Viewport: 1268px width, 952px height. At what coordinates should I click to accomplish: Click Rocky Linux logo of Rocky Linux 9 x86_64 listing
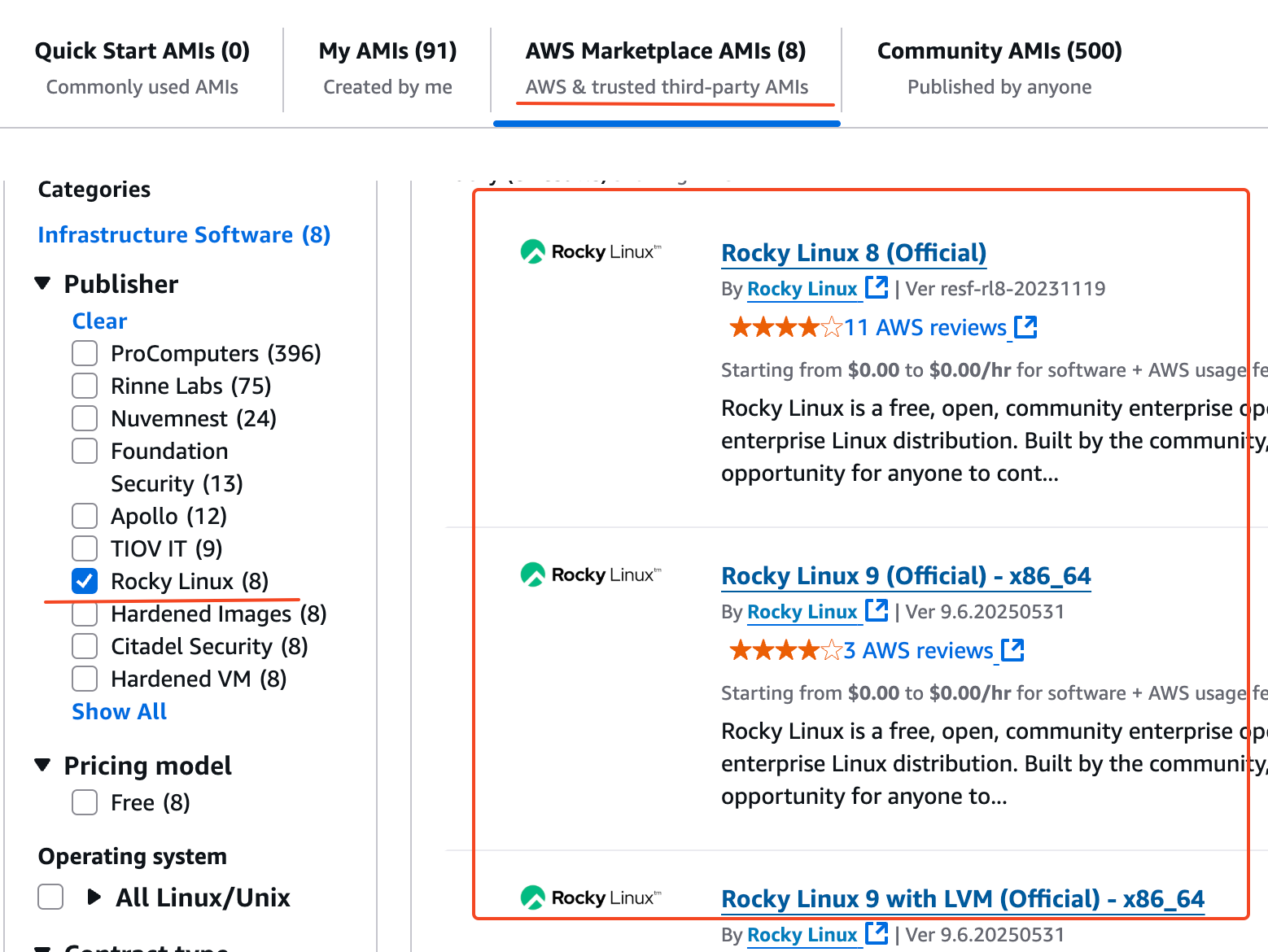591,575
